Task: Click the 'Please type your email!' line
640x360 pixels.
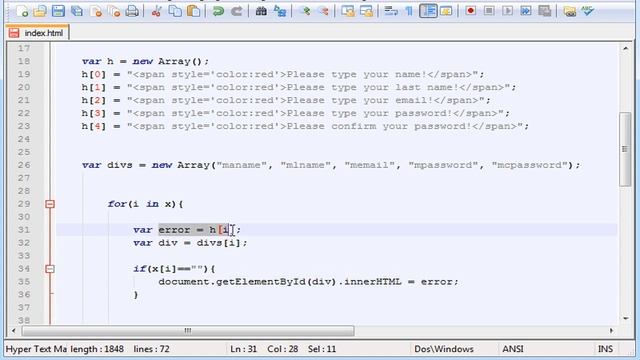Action: point(286,100)
